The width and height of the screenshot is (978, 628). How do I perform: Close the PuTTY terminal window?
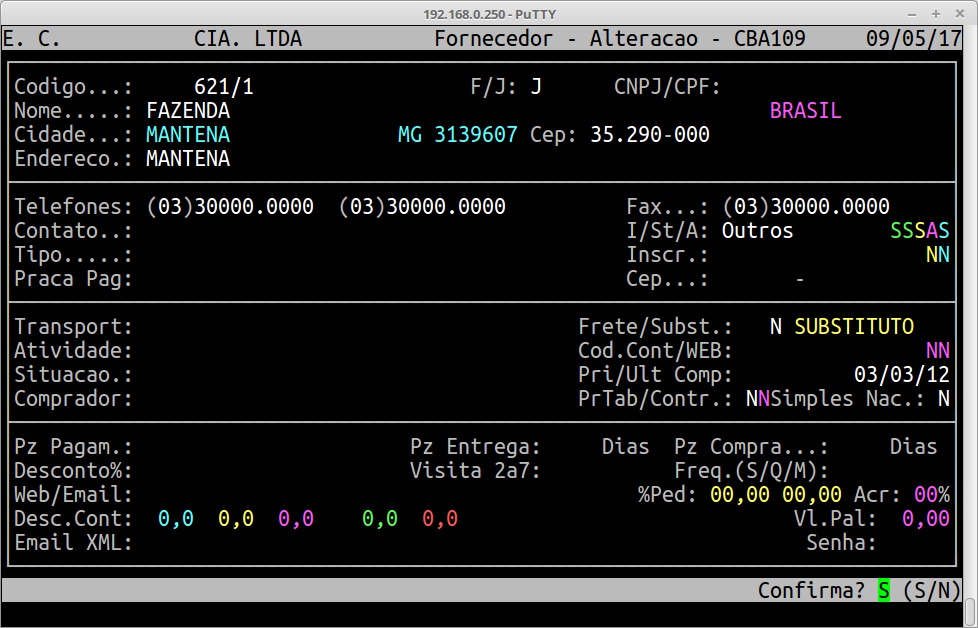[959, 13]
